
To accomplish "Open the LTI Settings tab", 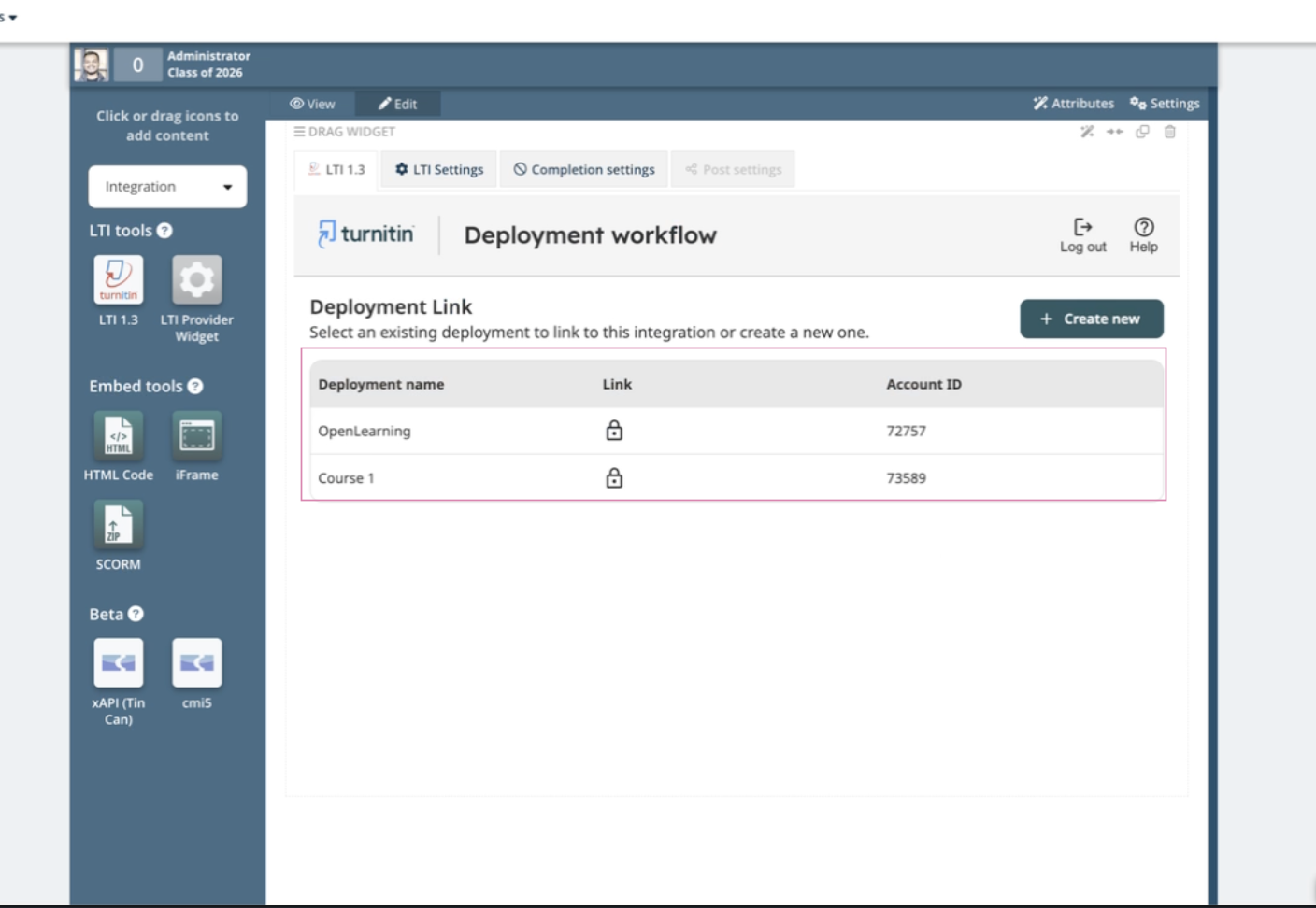I will tap(439, 170).
